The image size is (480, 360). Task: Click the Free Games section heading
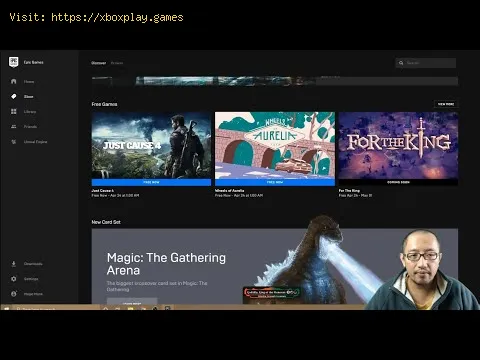point(104,104)
